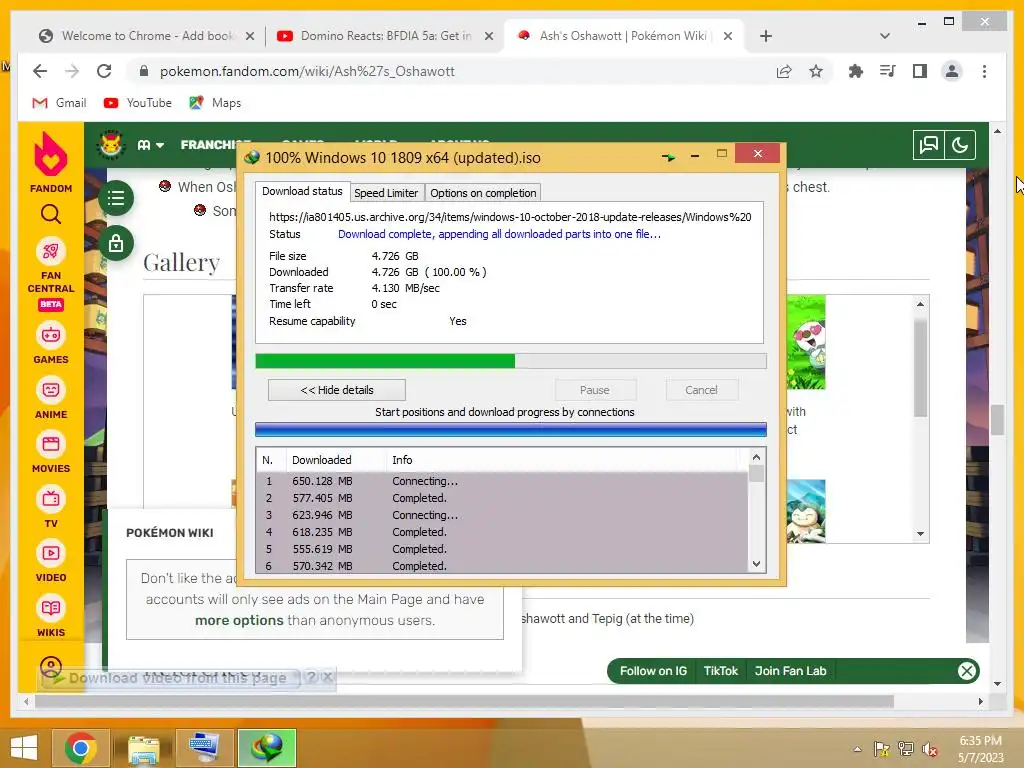Click green arrow icon in download dialog title
This screenshot has width=1024, height=768.
point(668,157)
